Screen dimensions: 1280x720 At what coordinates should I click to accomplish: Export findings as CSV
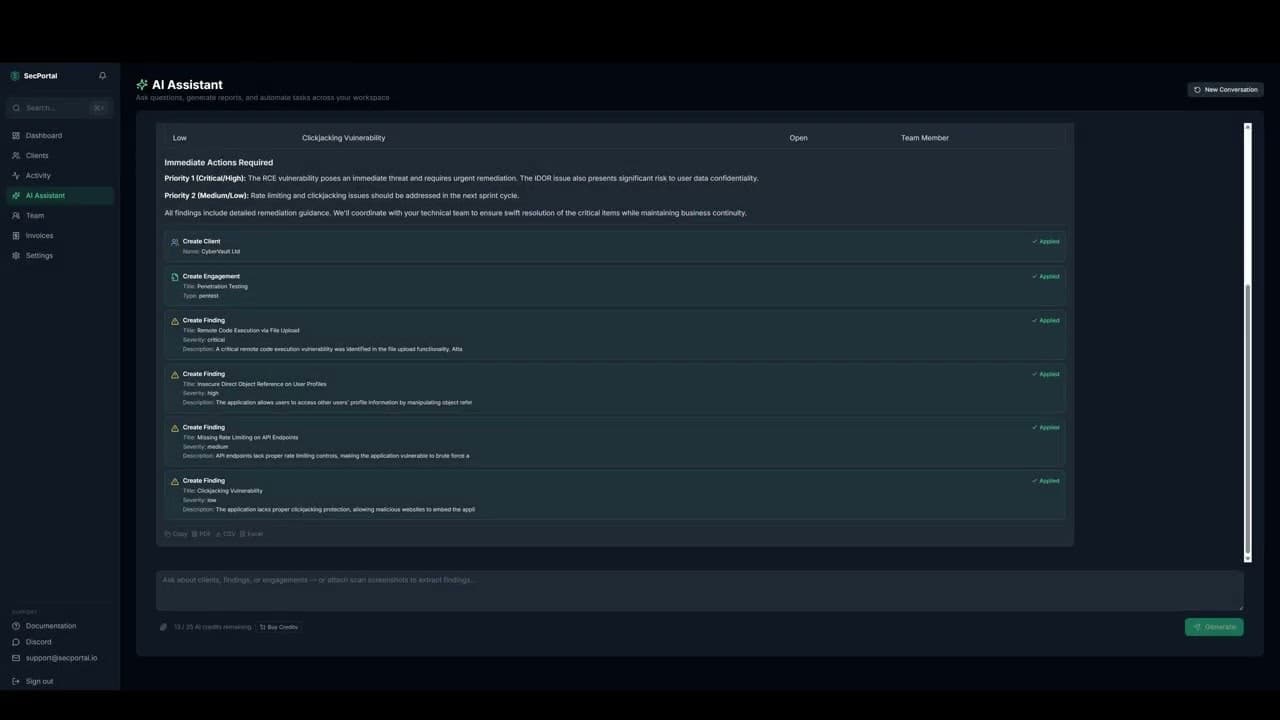pyautogui.click(x=227, y=533)
